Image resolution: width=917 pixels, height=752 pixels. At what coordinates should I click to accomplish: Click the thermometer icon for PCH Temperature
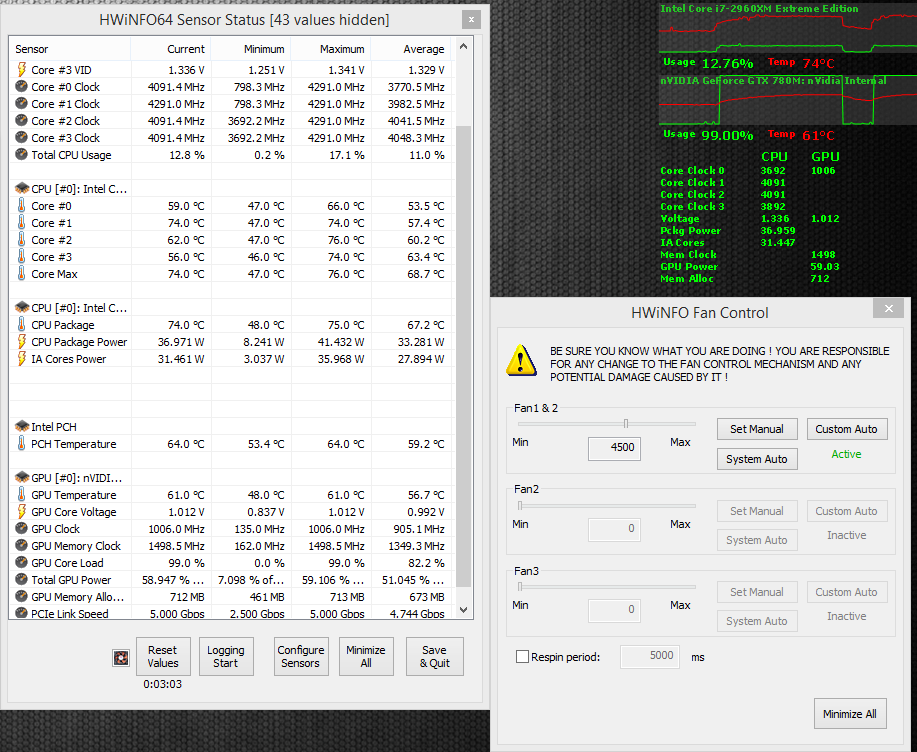(x=22, y=443)
